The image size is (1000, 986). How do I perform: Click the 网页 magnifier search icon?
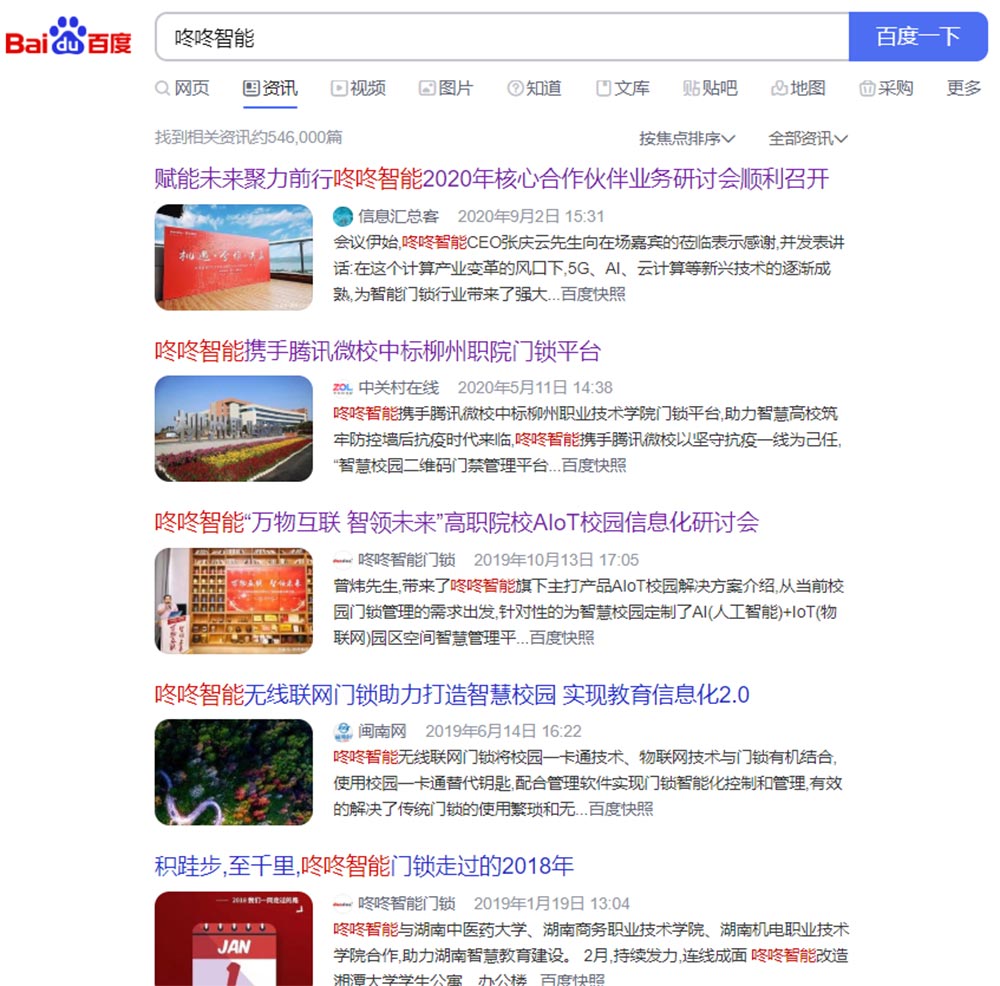click(x=163, y=88)
